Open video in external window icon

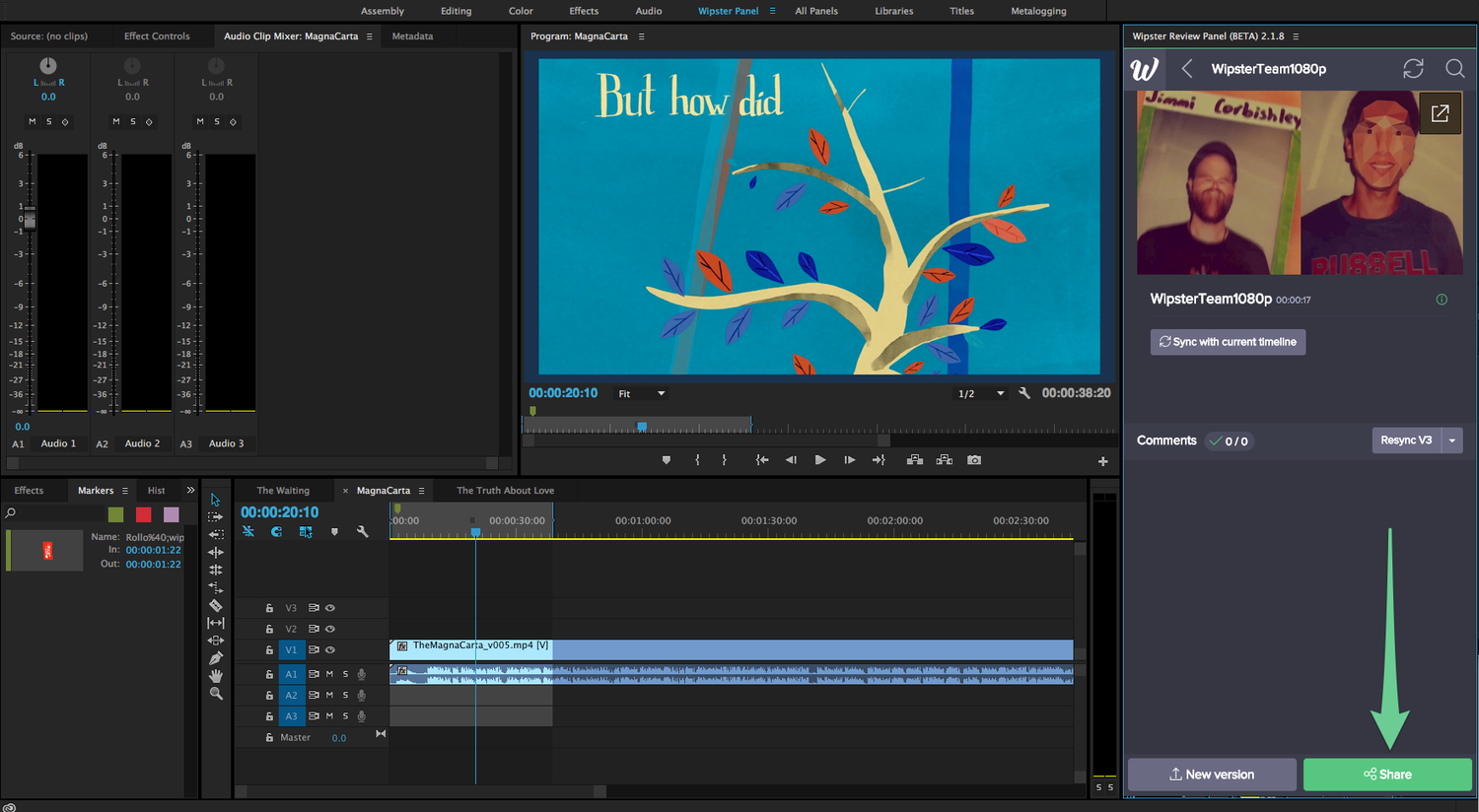point(1440,113)
